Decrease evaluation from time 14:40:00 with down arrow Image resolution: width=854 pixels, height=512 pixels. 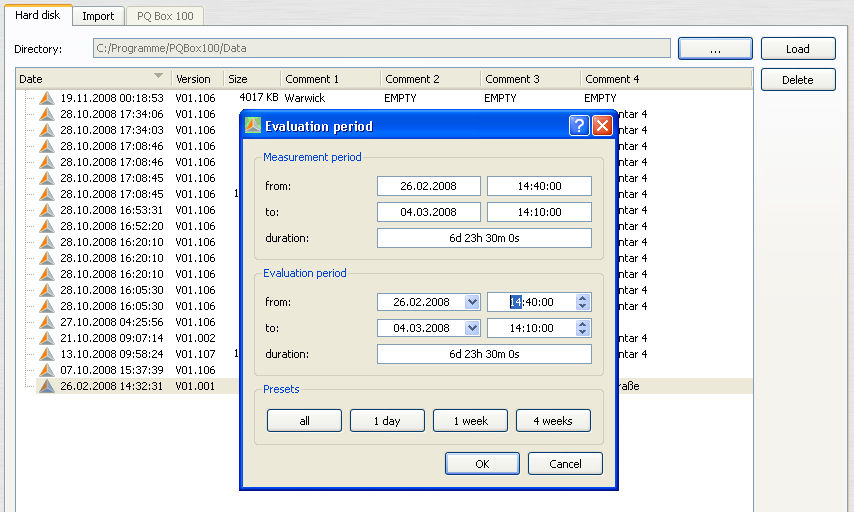(x=583, y=306)
